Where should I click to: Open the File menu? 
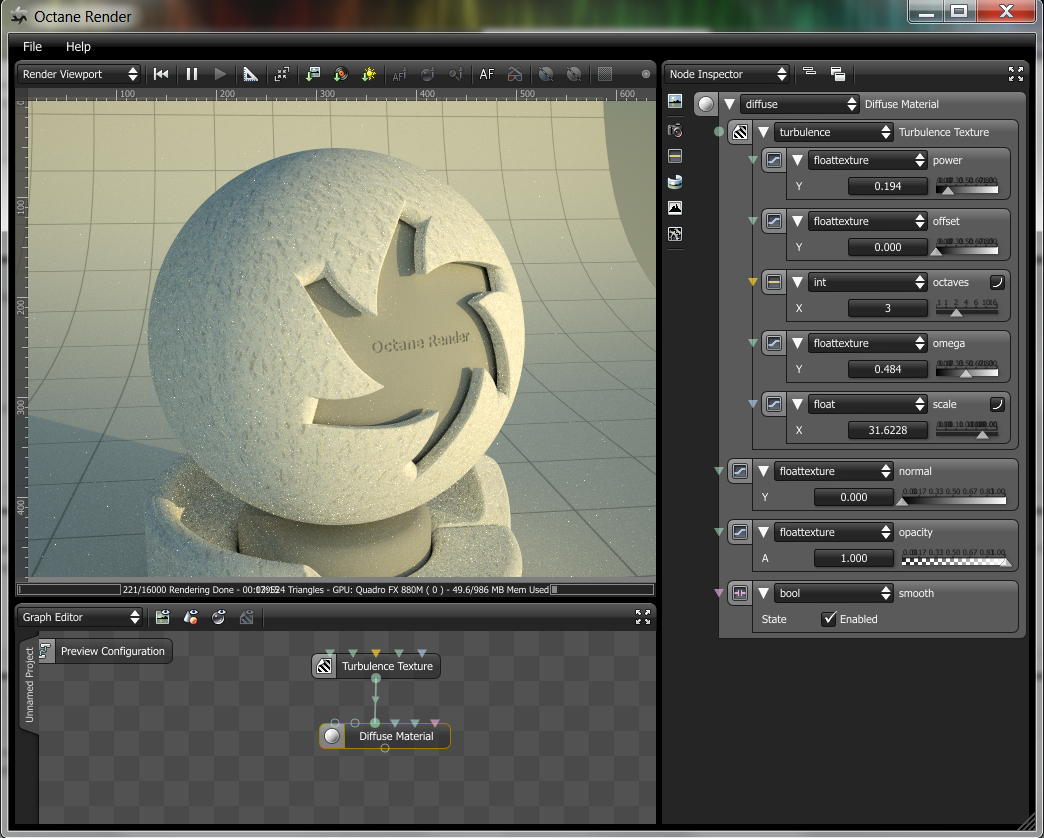32,47
